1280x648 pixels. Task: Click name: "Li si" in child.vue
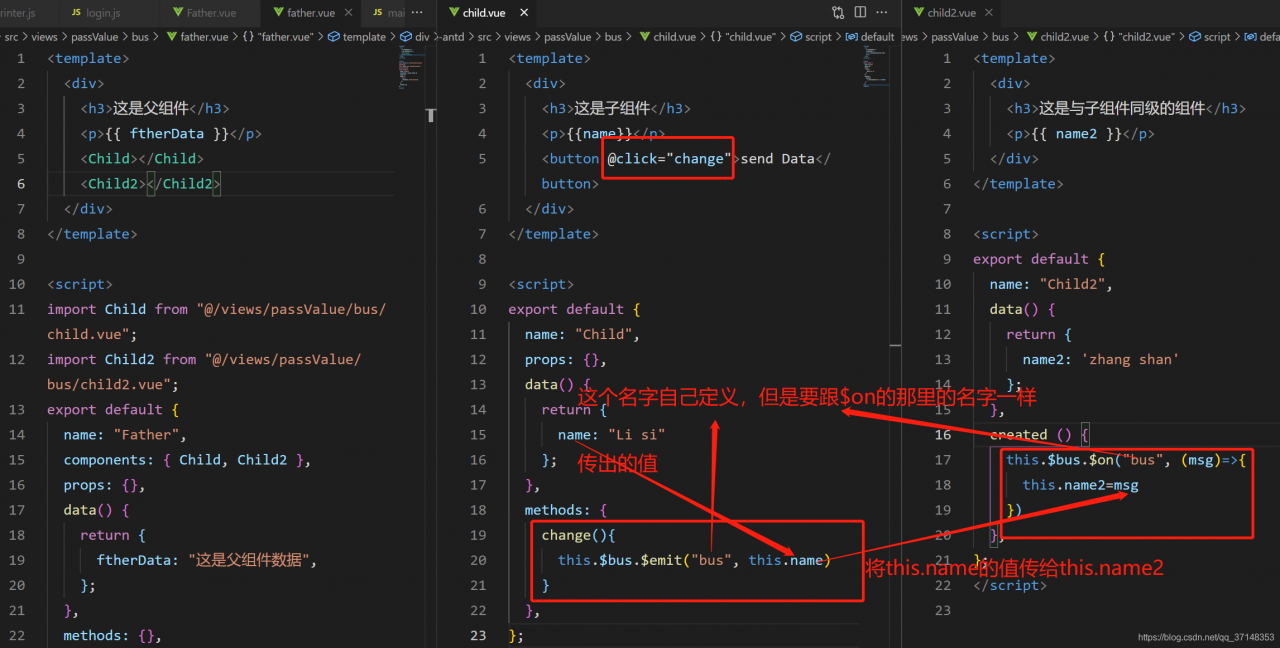[x=611, y=434]
